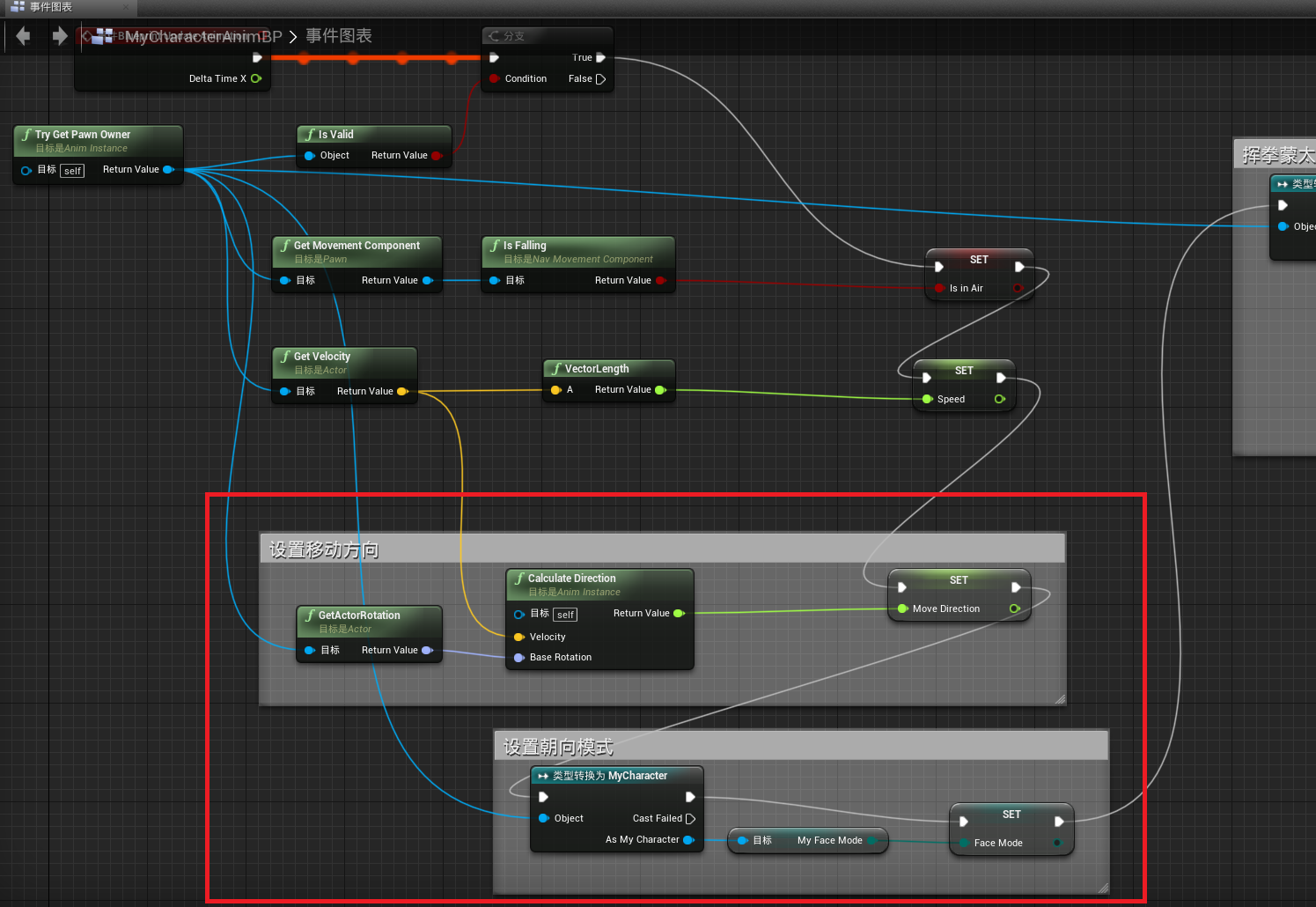Click the back navigation arrow
The width and height of the screenshot is (1316, 907).
22,36
